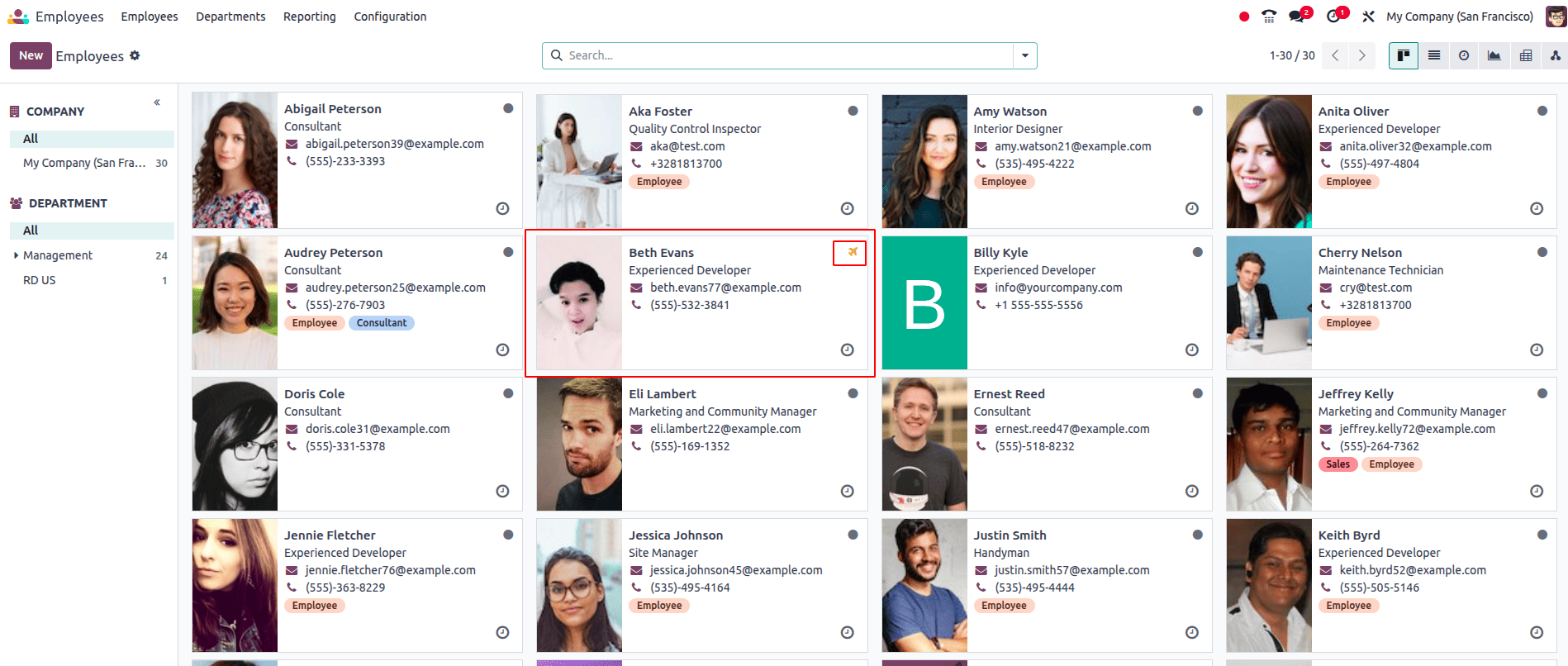This screenshot has height=666, width=1568.
Task: Open the Employees menu
Action: pos(150,17)
